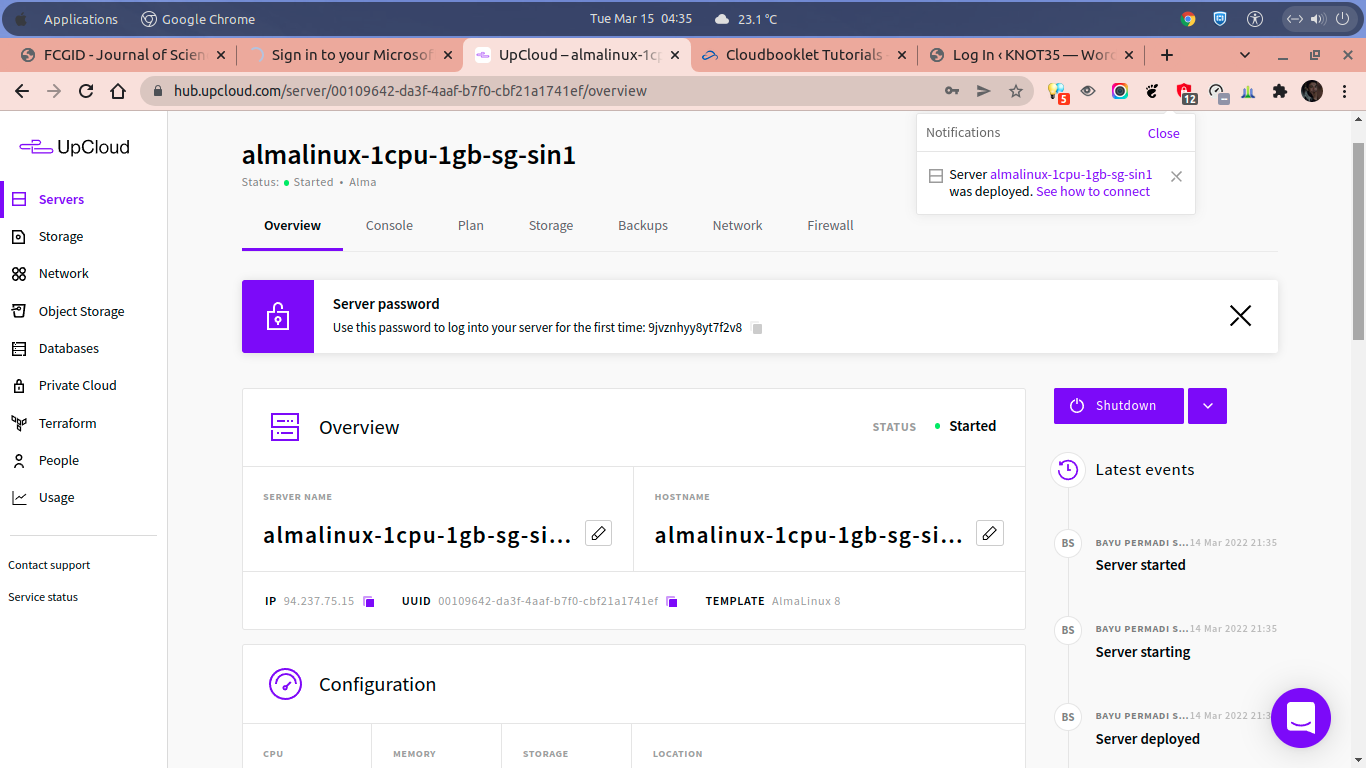Viewport: 1366px width, 768px height.
Task: Select the Overview tab
Action: [292, 226]
